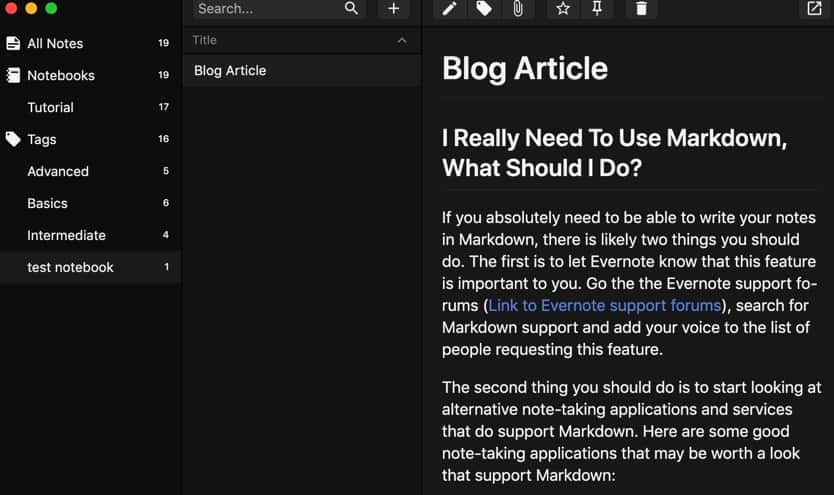The width and height of the screenshot is (834, 495).
Task: Click the heading I Really Need To Use Markdown
Action: point(614,153)
